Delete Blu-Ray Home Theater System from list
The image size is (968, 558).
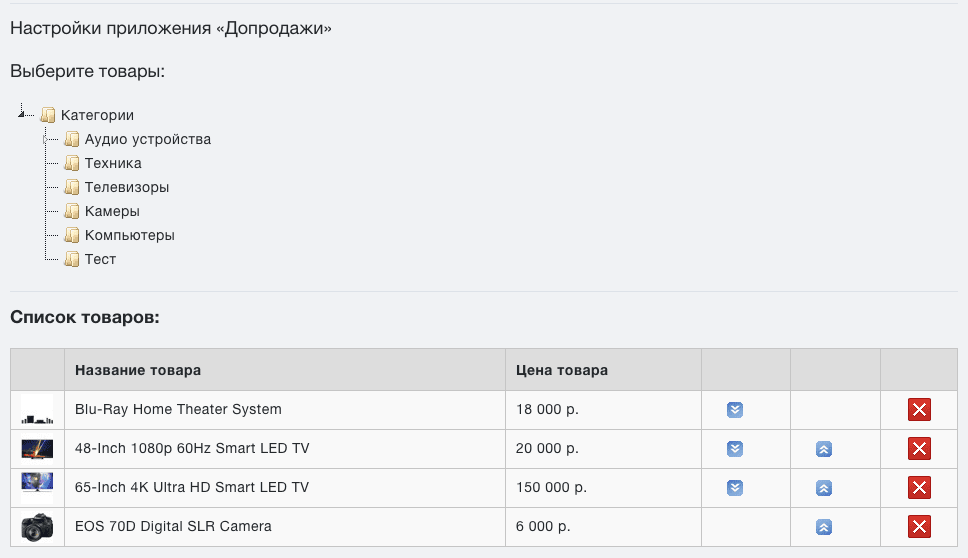point(919,410)
